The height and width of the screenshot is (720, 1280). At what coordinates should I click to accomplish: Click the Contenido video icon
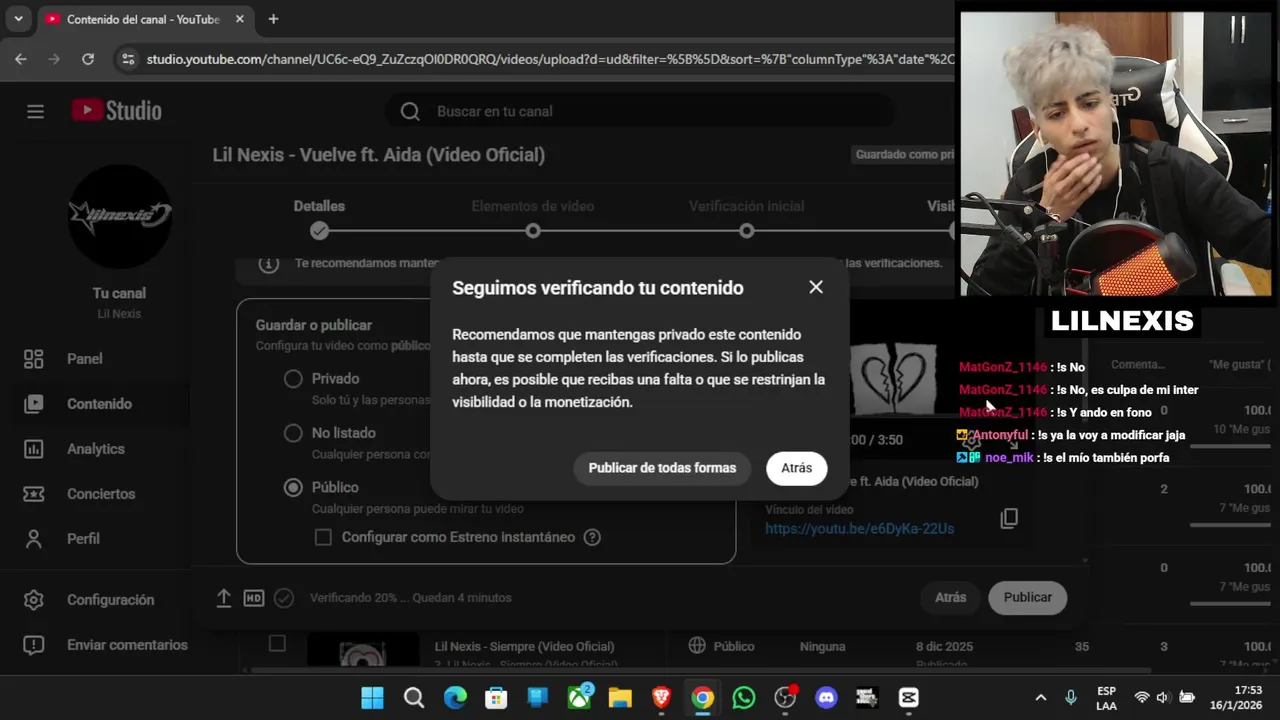click(34, 404)
